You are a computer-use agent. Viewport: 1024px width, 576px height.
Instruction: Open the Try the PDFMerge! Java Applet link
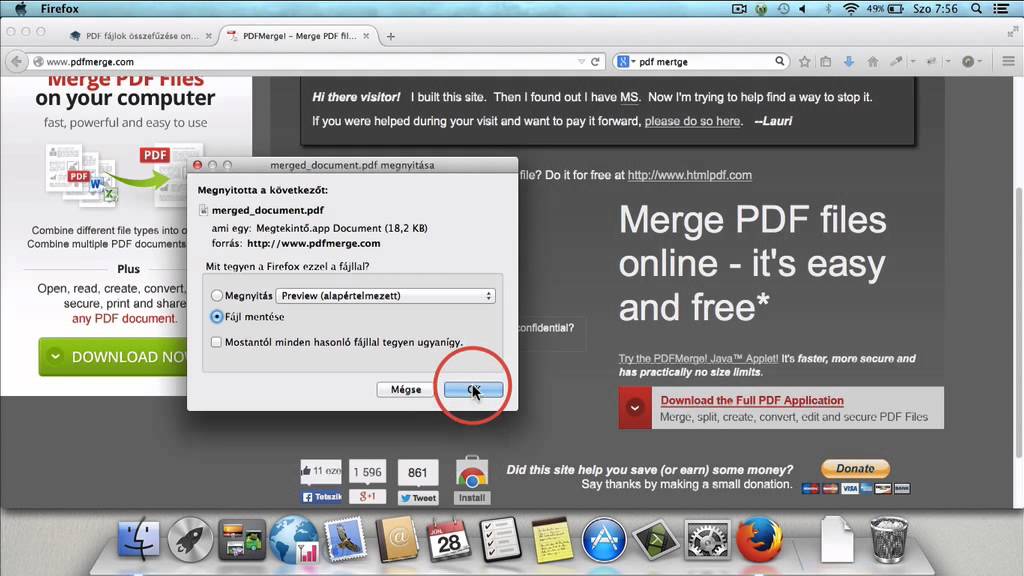click(698, 359)
